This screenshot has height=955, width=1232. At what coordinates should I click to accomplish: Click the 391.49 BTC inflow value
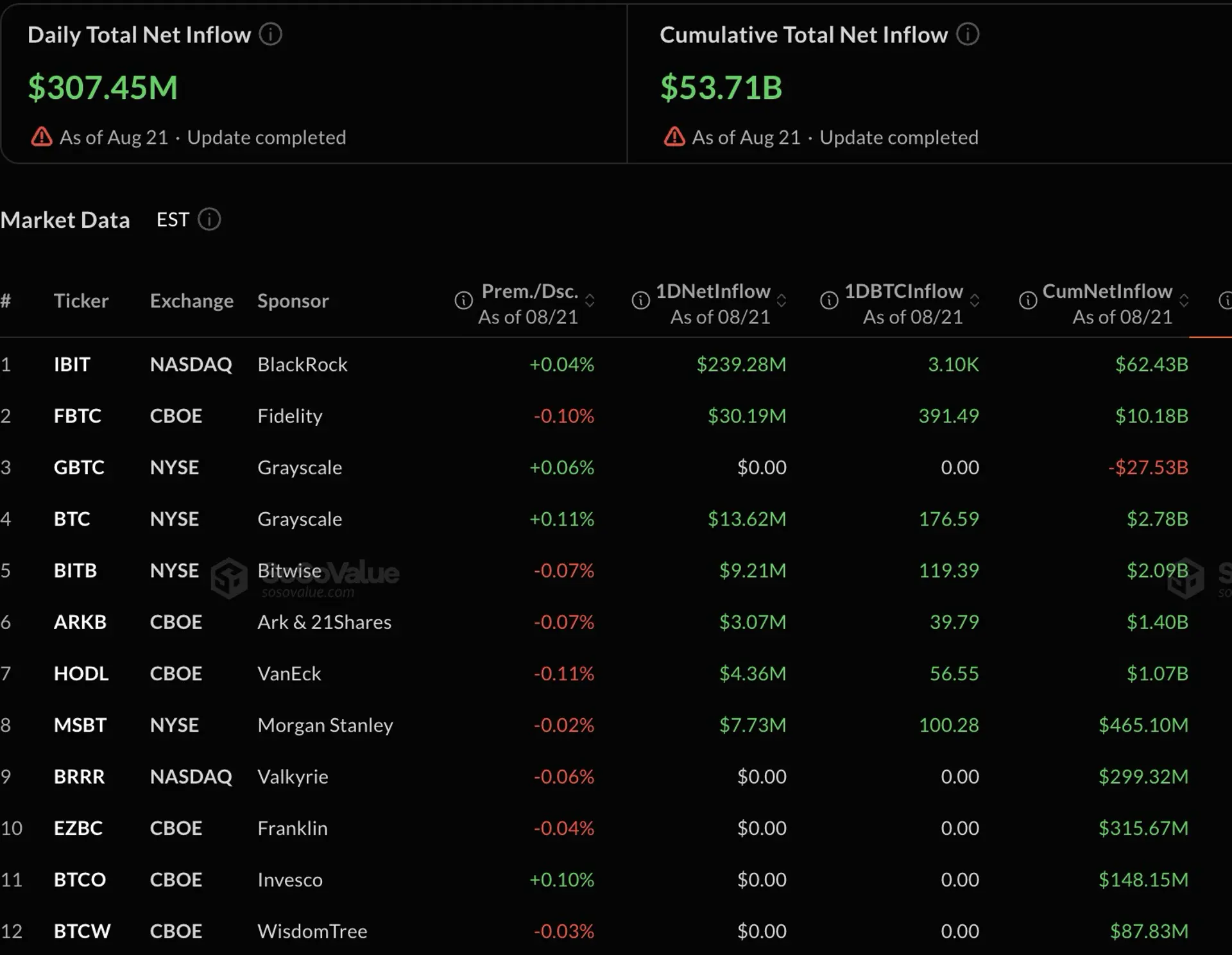pyautogui.click(x=949, y=416)
